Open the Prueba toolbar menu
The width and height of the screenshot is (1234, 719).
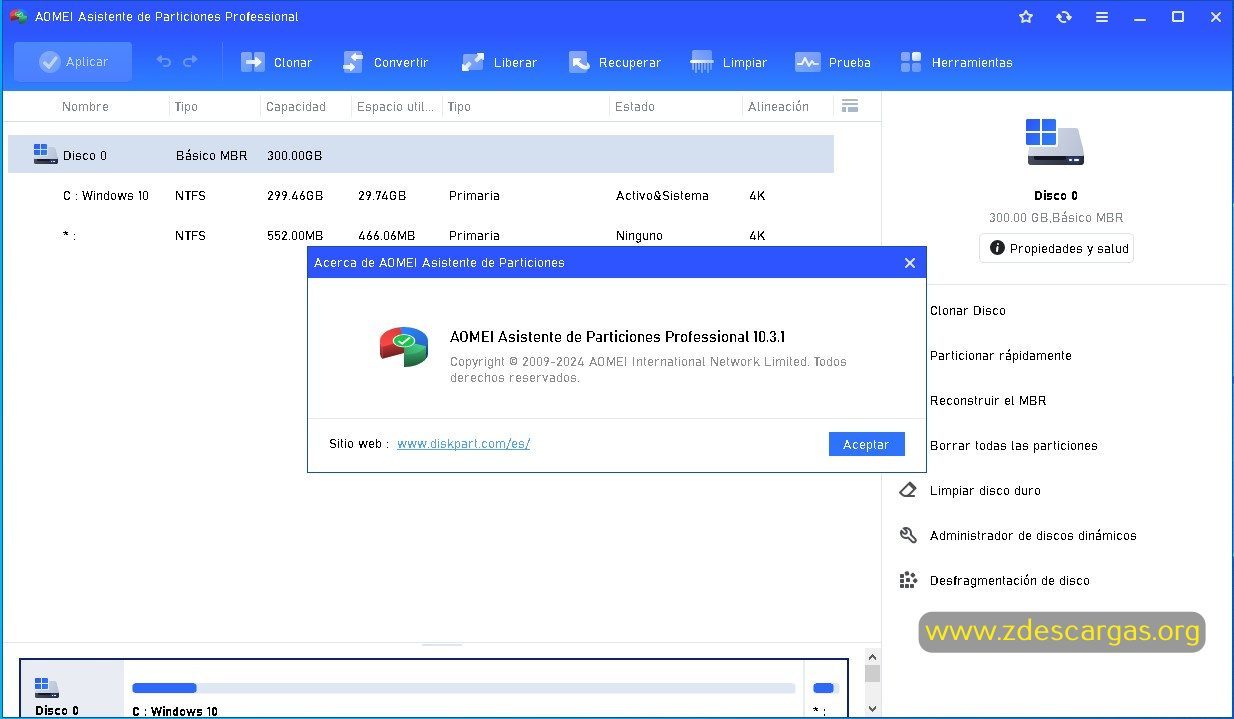832,62
